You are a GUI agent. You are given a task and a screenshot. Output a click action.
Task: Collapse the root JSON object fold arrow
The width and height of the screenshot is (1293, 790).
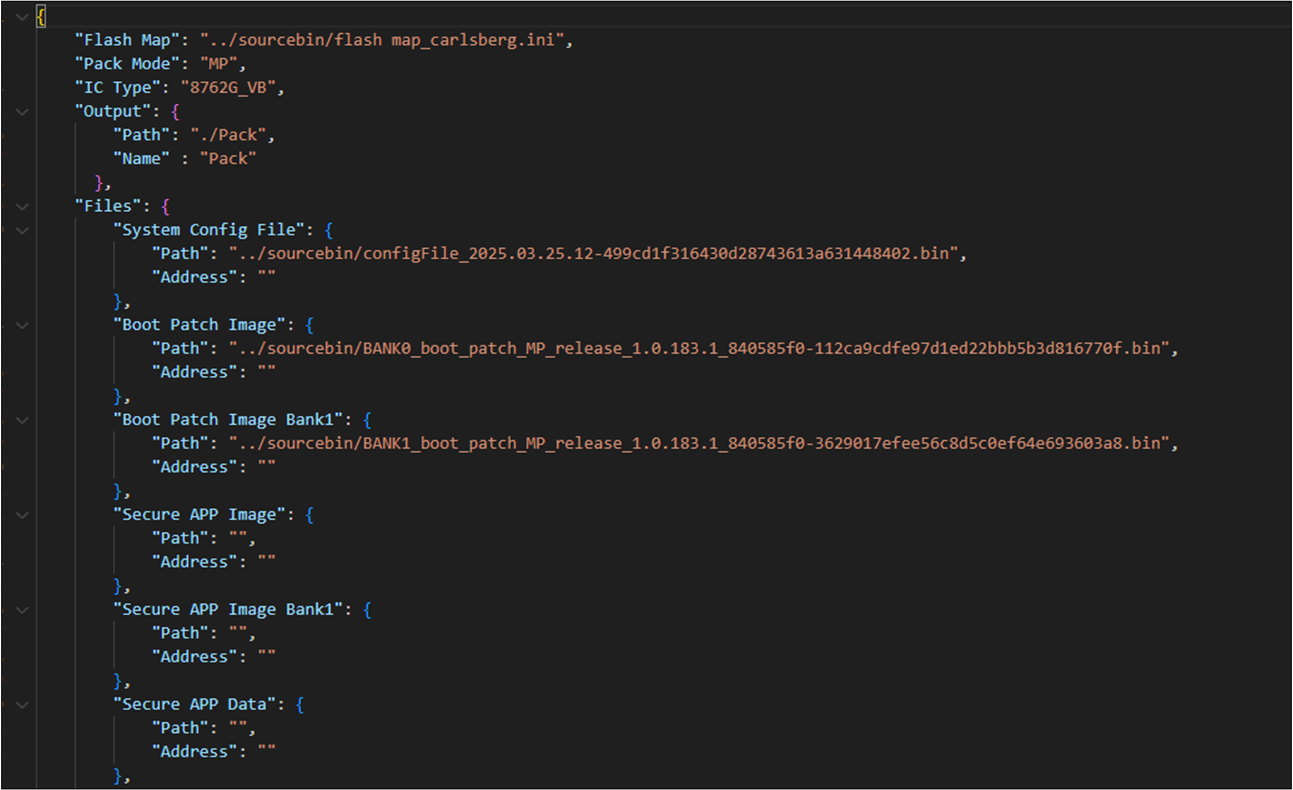[x=22, y=17]
